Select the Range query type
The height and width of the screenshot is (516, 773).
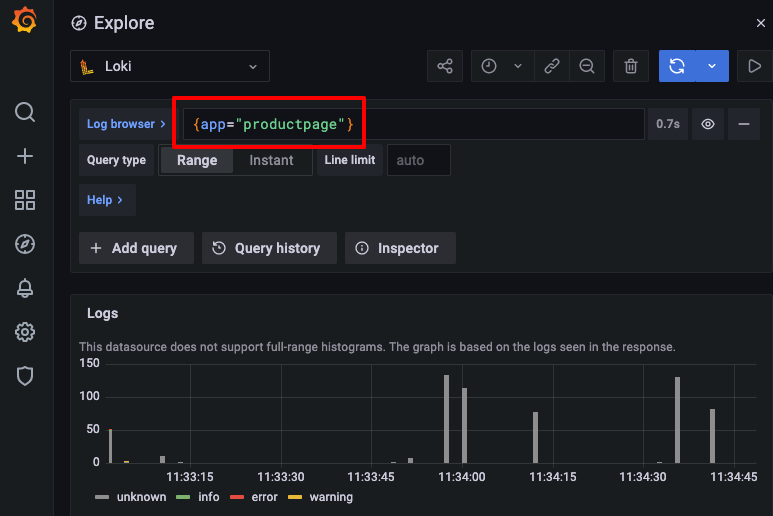click(197, 160)
